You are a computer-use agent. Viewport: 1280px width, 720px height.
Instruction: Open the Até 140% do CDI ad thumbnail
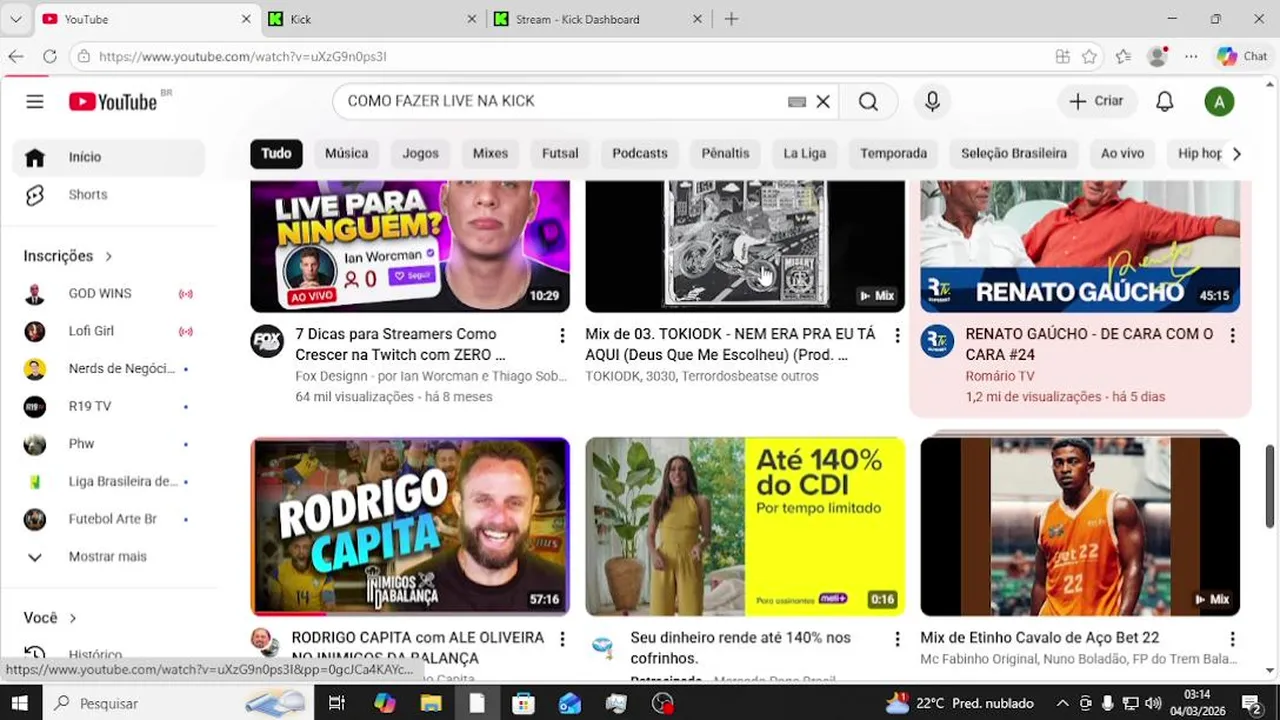click(x=745, y=526)
